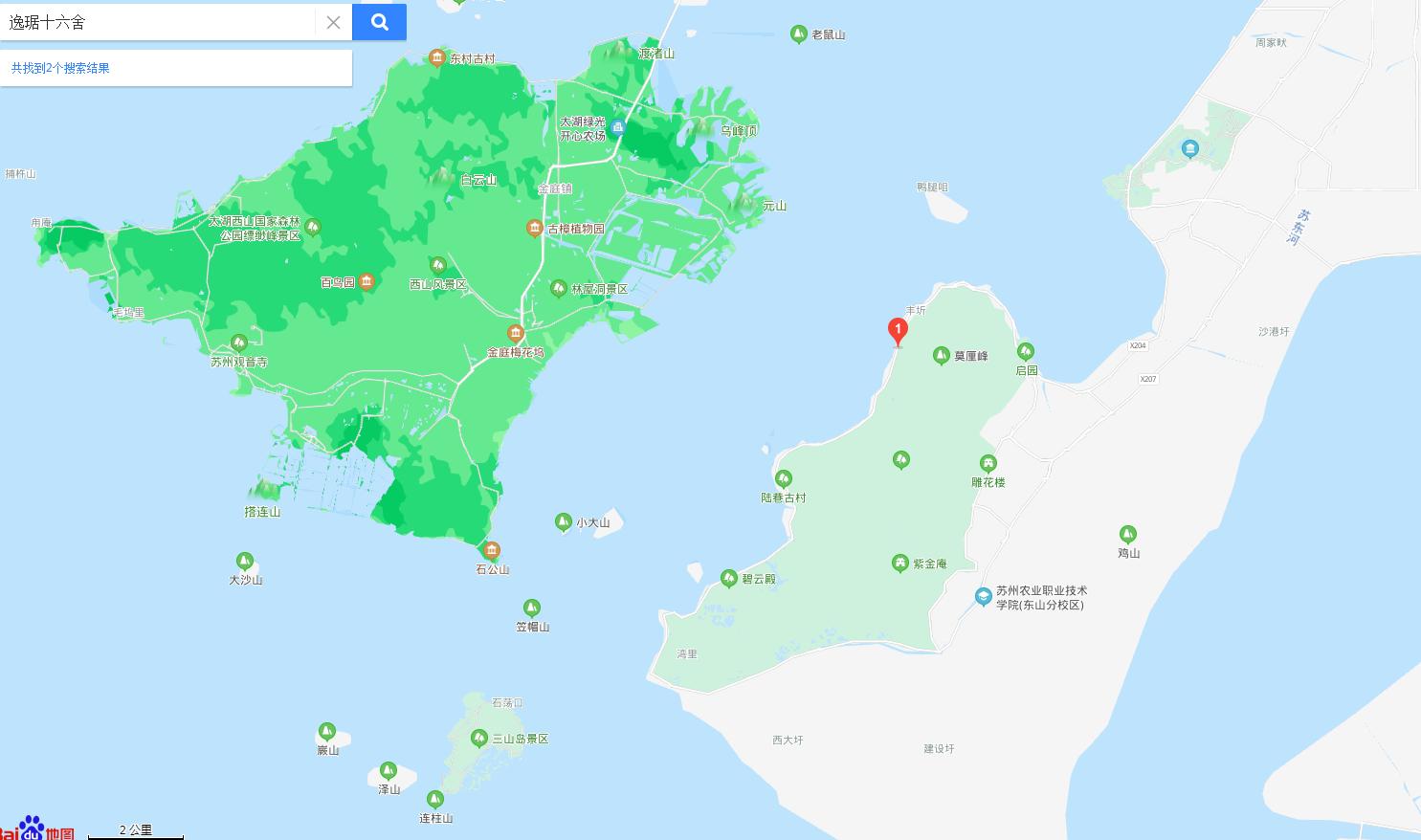Click the blue search button

coord(379,21)
